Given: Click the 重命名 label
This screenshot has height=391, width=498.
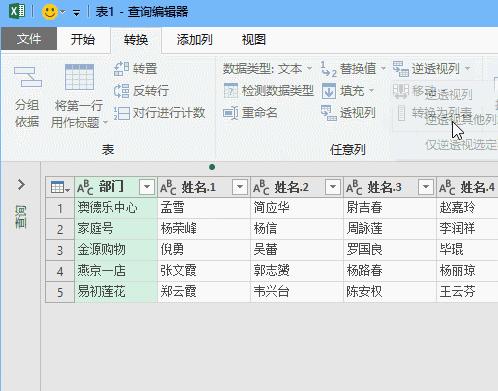Looking at the screenshot, I should [x=260, y=113].
